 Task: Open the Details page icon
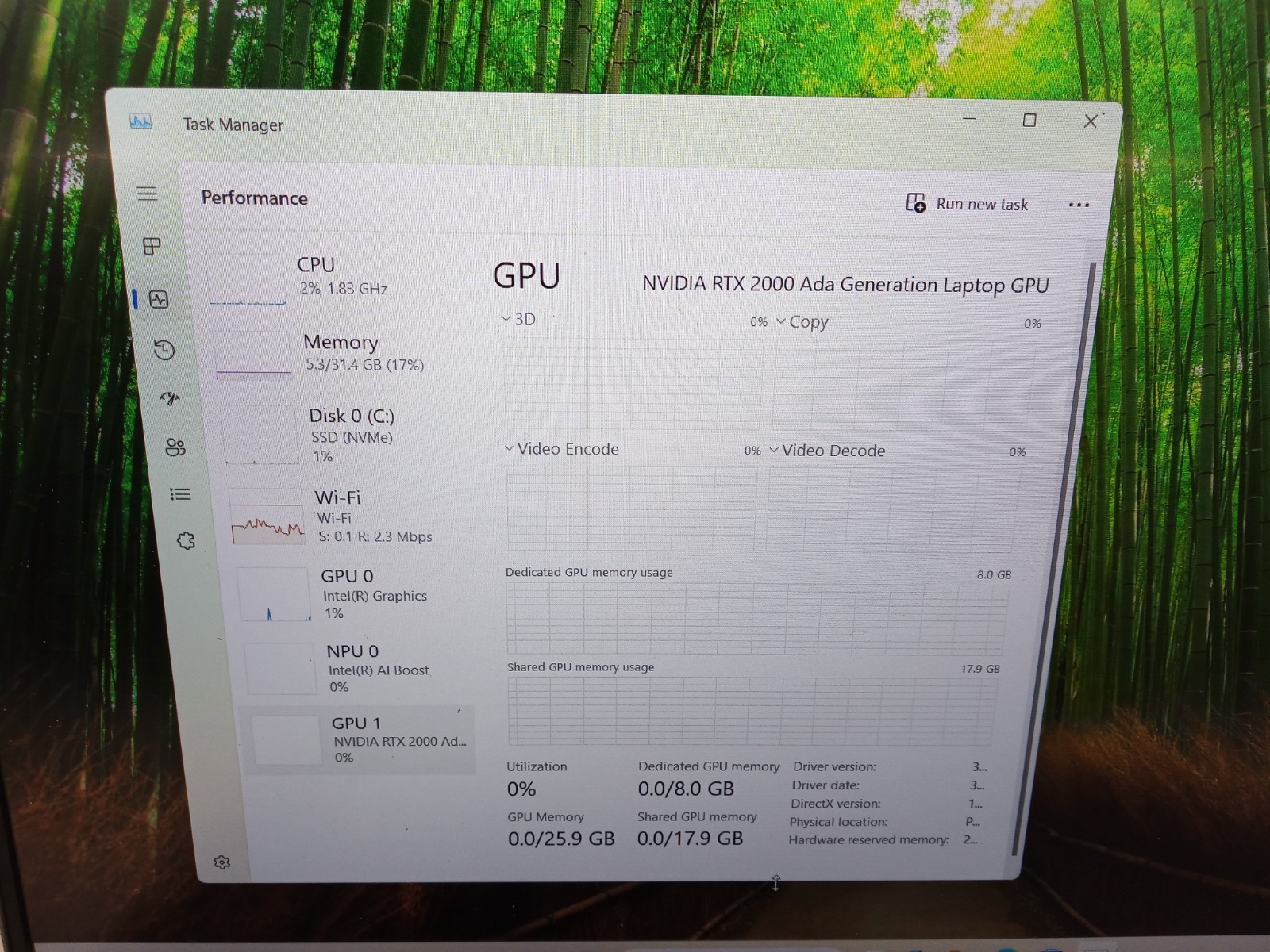[x=180, y=494]
